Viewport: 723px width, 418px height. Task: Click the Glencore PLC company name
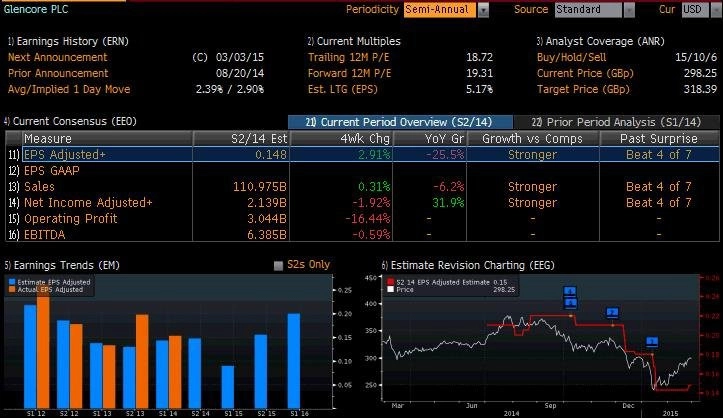(x=36, y=9)
